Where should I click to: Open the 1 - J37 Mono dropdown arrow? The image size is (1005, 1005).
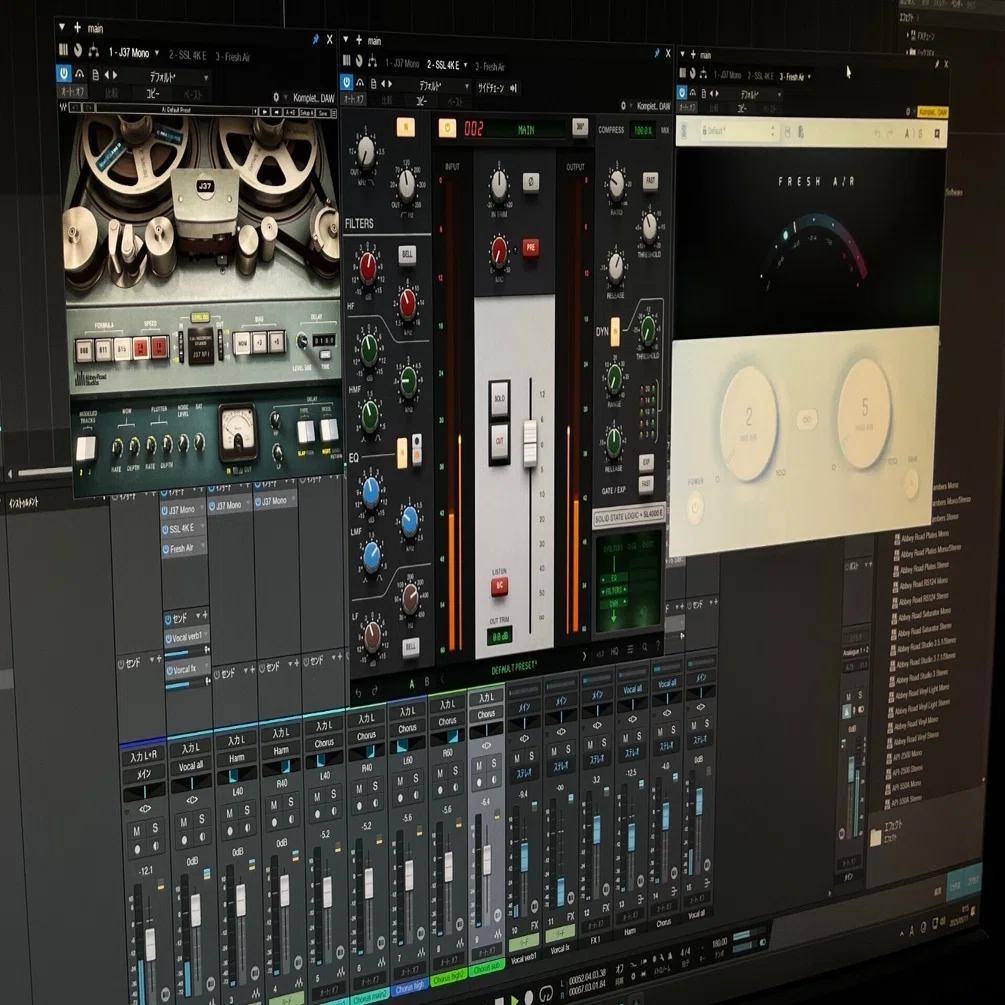coord(156,53)
